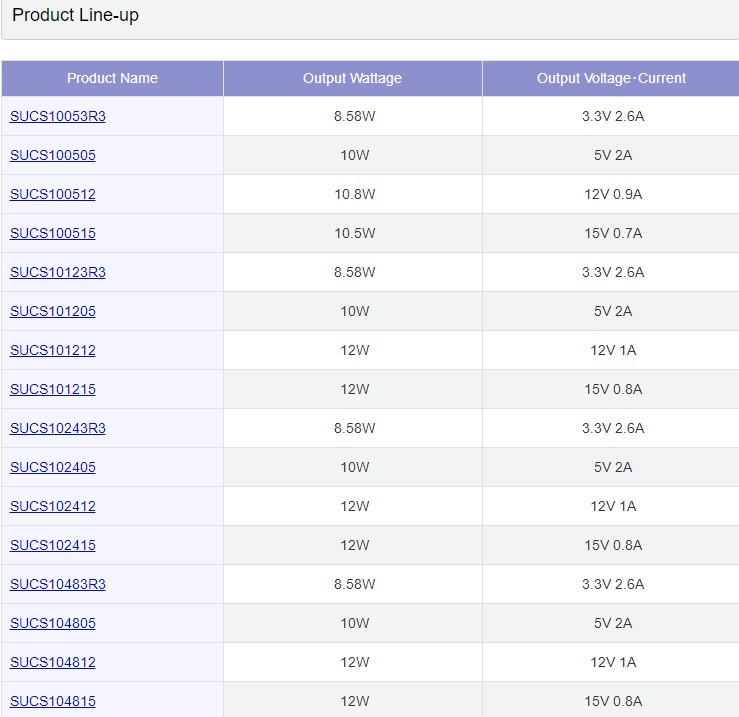Select the SUCS10483R3 link
Image resolution: width=739 pixels, height=717 pixels.
tap(57, 584)
